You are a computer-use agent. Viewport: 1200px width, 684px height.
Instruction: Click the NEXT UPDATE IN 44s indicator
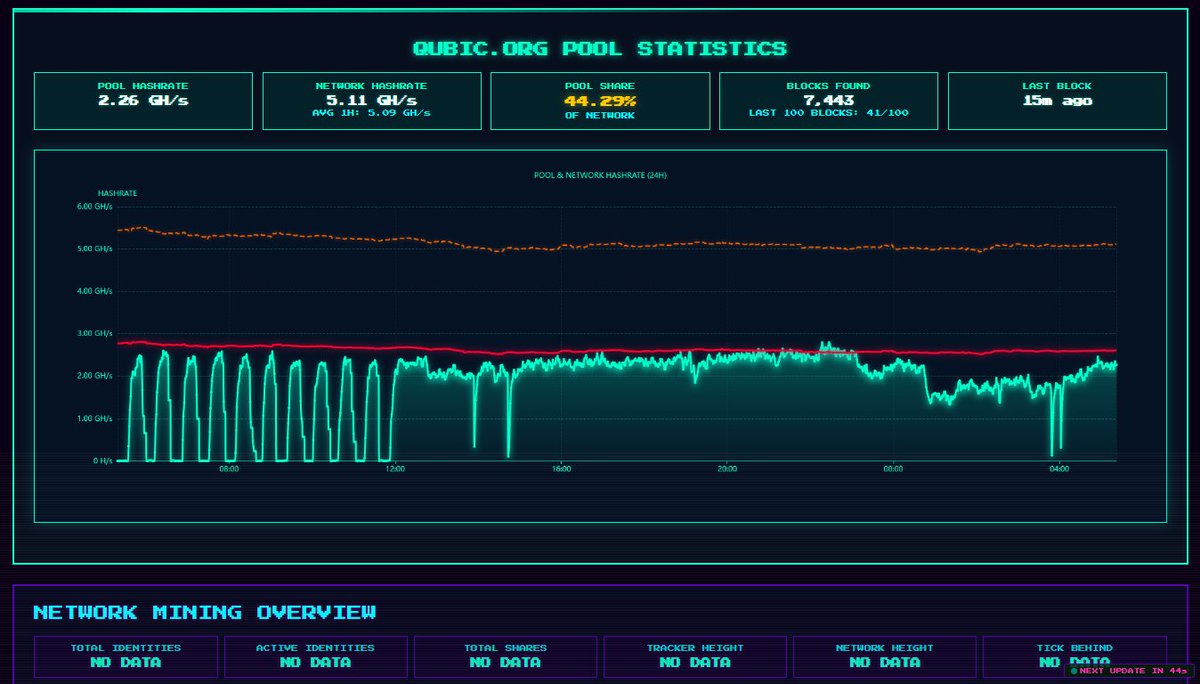tap(1129, 670)
